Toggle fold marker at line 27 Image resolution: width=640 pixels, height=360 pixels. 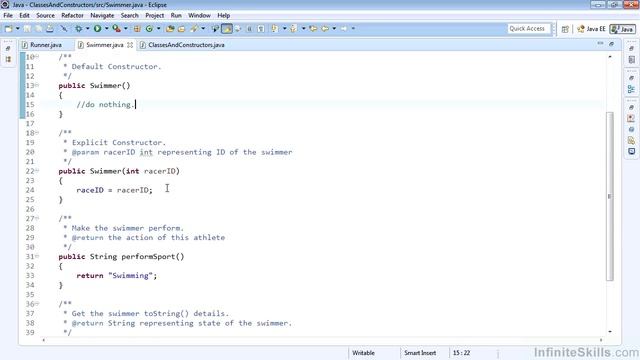pos(37,218)
